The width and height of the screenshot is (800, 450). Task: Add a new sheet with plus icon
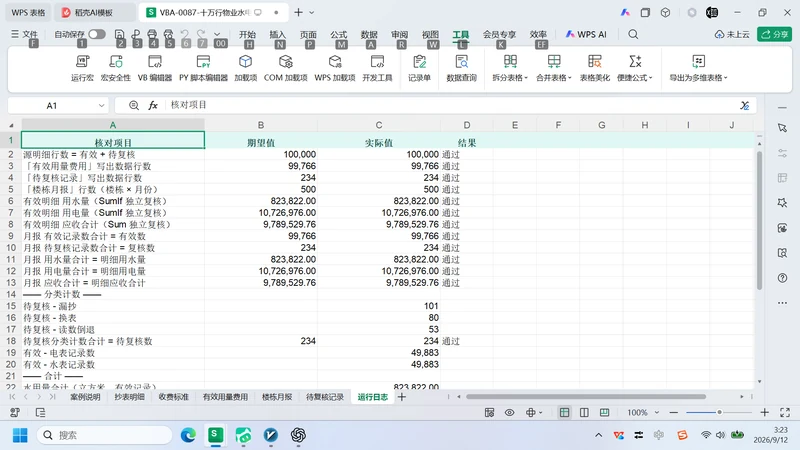[x=402, y=396]
